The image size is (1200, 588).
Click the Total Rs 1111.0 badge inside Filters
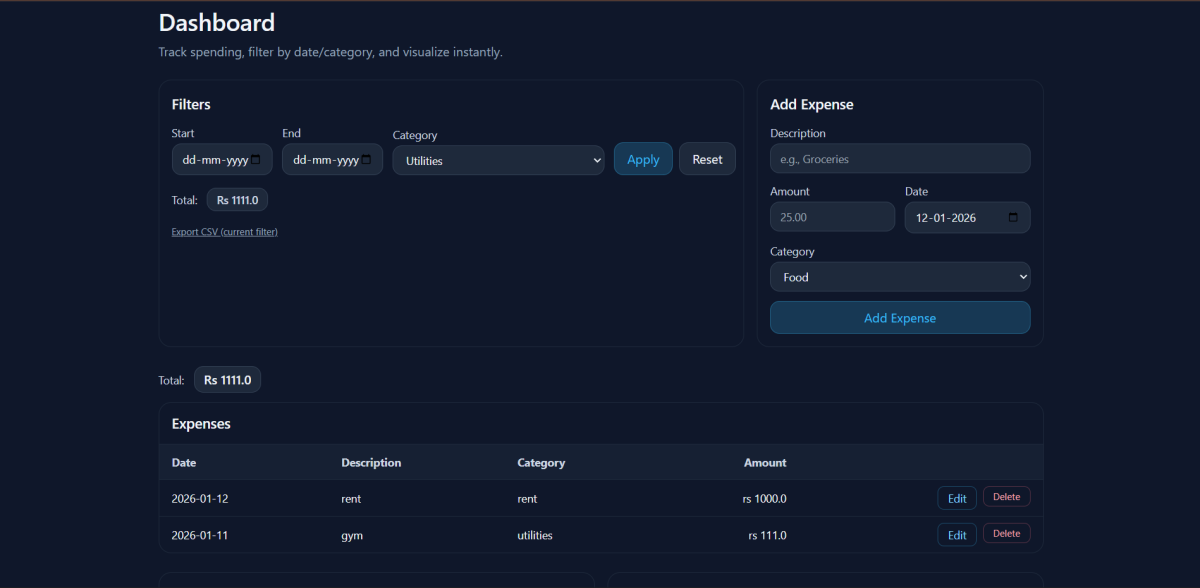[237, 200]
